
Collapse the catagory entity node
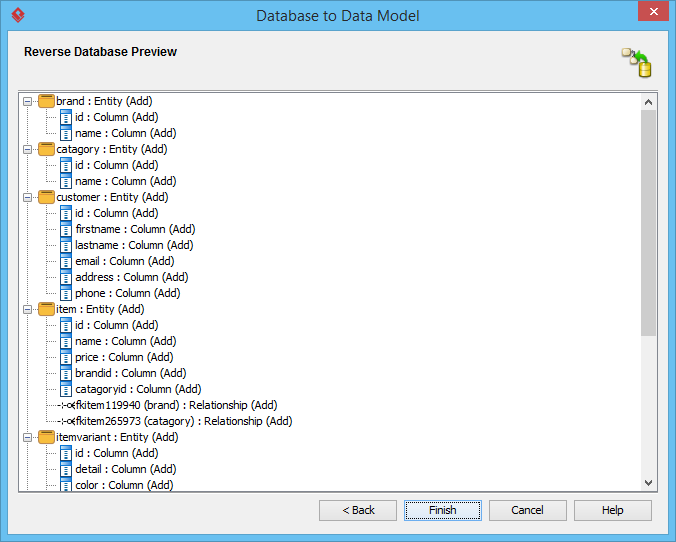(28, 150)
